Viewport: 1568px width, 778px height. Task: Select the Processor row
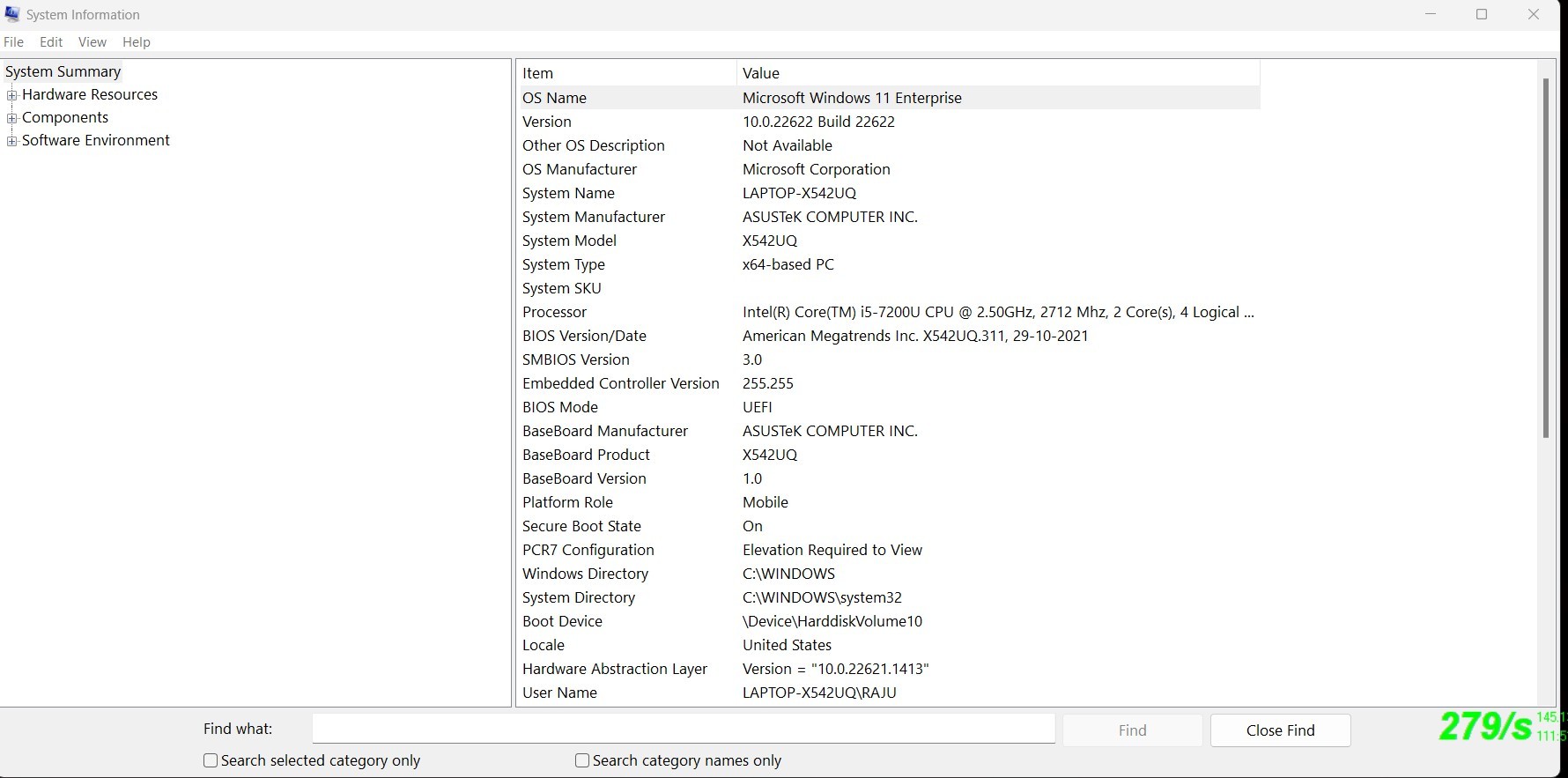click(888, 312)
